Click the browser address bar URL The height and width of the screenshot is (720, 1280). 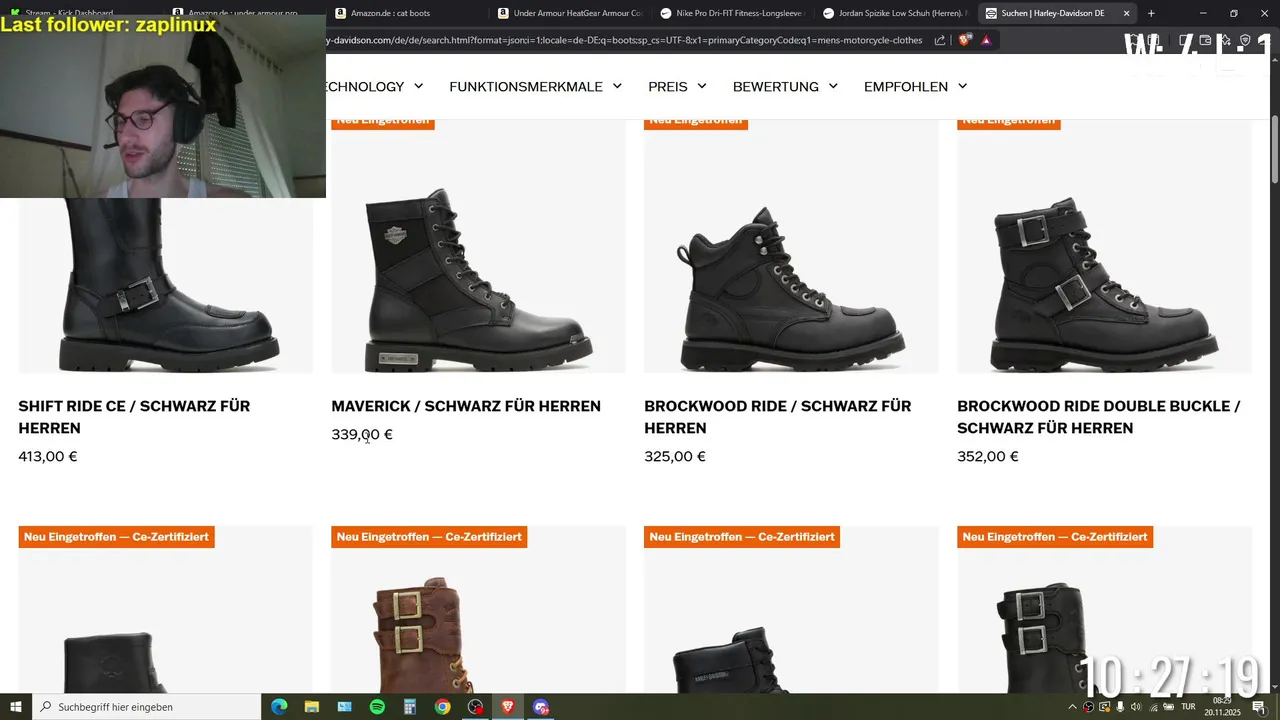tap(624, 40)
